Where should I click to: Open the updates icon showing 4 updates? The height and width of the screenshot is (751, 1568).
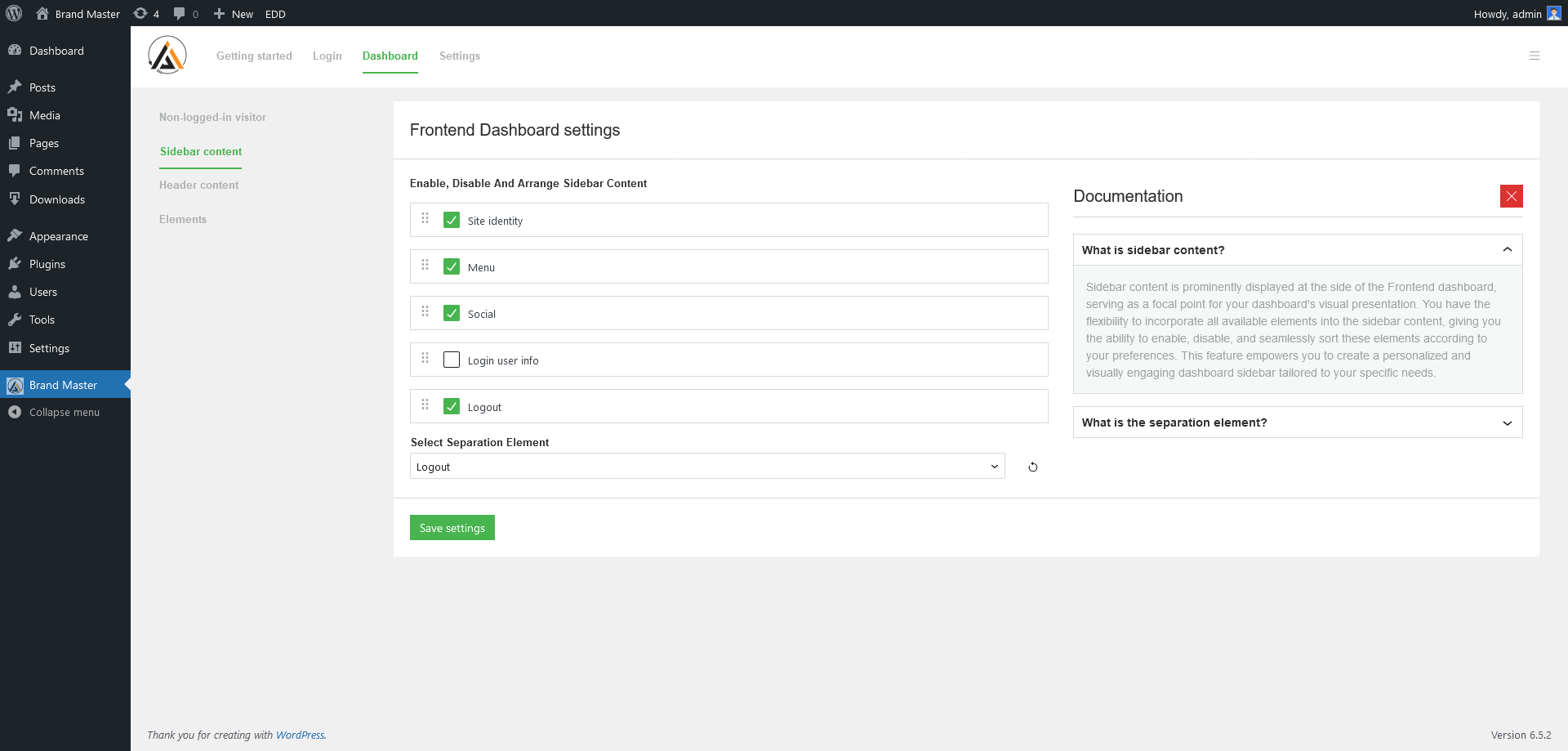coord(140,13)
